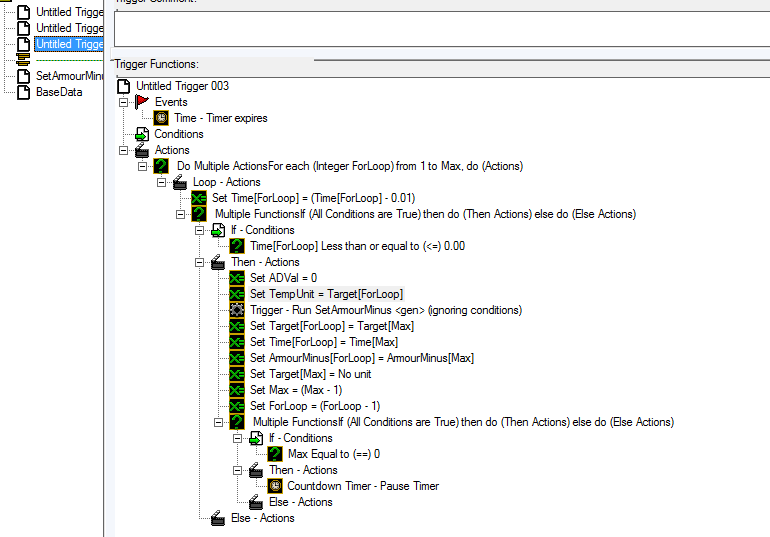Click the clock icon for Countdown Timer - Pause Timer

[275, 486]
